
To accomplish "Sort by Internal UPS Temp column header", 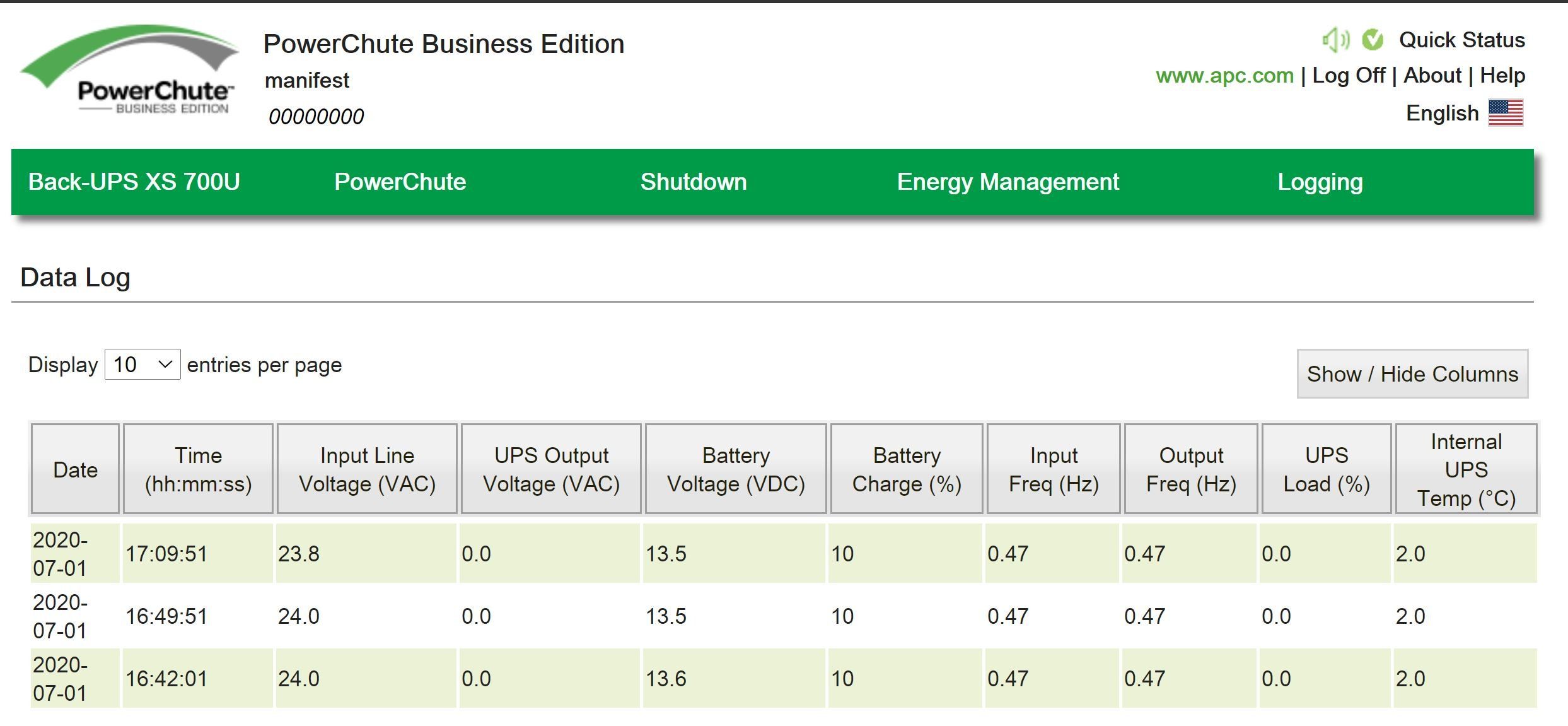I will [x=1466, y=469].
